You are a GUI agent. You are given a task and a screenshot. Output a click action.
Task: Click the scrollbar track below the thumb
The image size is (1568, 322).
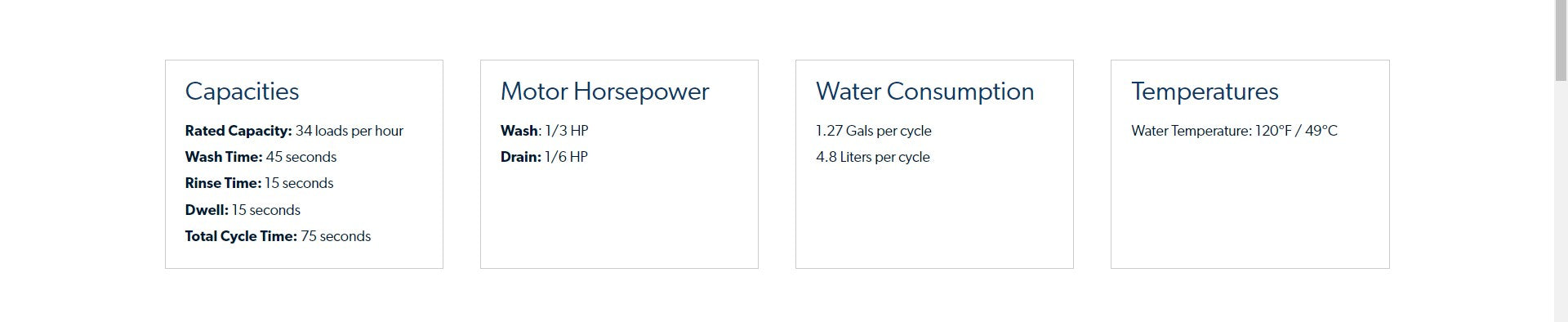(x=1561, y=204)
